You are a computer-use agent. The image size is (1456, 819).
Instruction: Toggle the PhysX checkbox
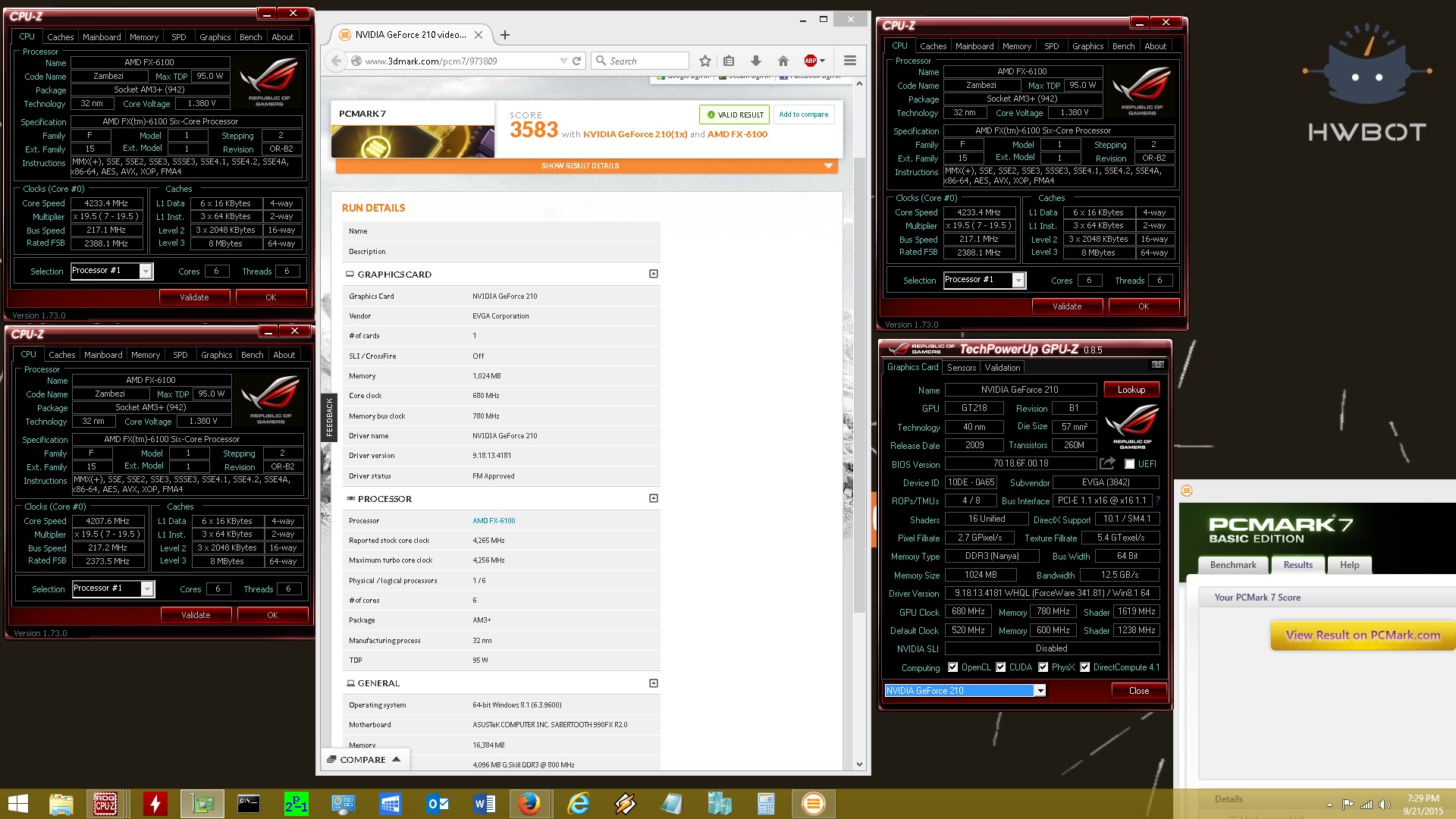pyautogui.click(x=1043, y=667)
